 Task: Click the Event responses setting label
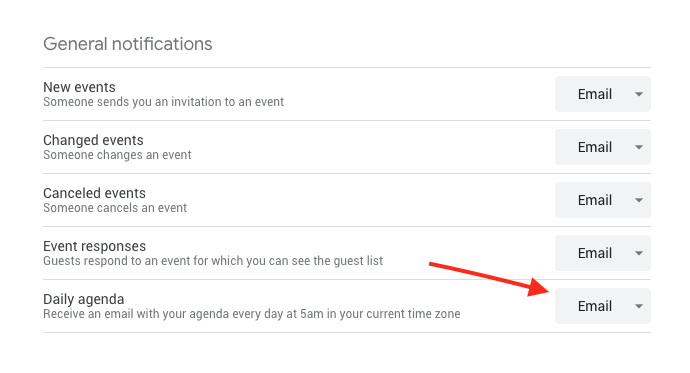pyautogui.click(x=95, y=246)
